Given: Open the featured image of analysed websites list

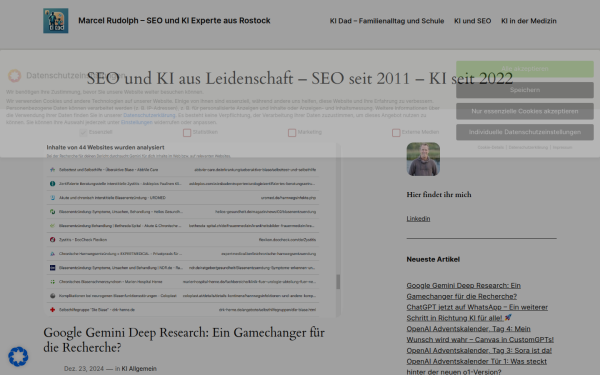Looking at the screenshot, I should pyautogui.click(x=192, y=230).
